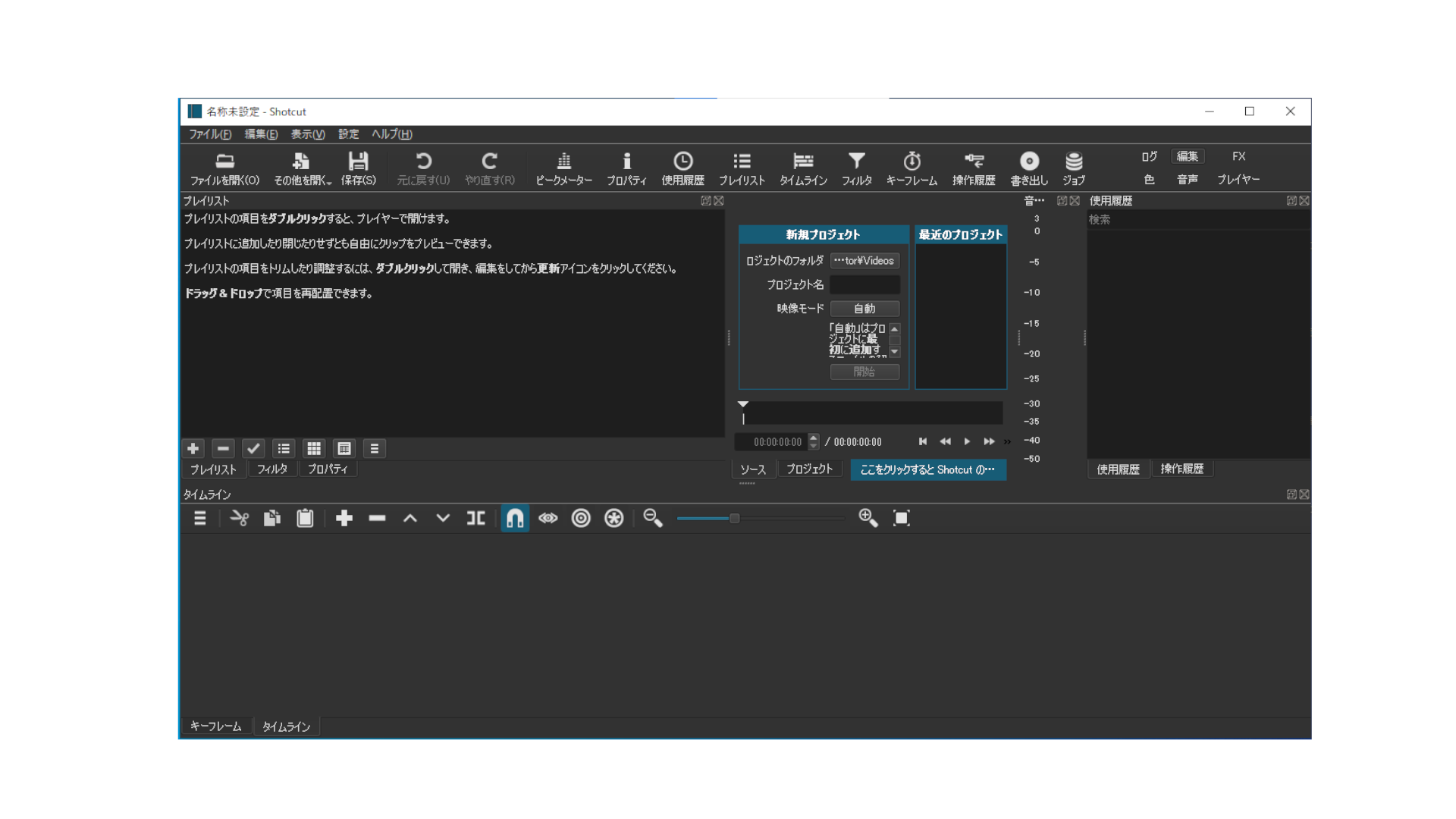Viewport: 1456px width, 819px height.
Task: Open 使用履歴 clock icon in toolbar
Action: [x=682, y=168]
